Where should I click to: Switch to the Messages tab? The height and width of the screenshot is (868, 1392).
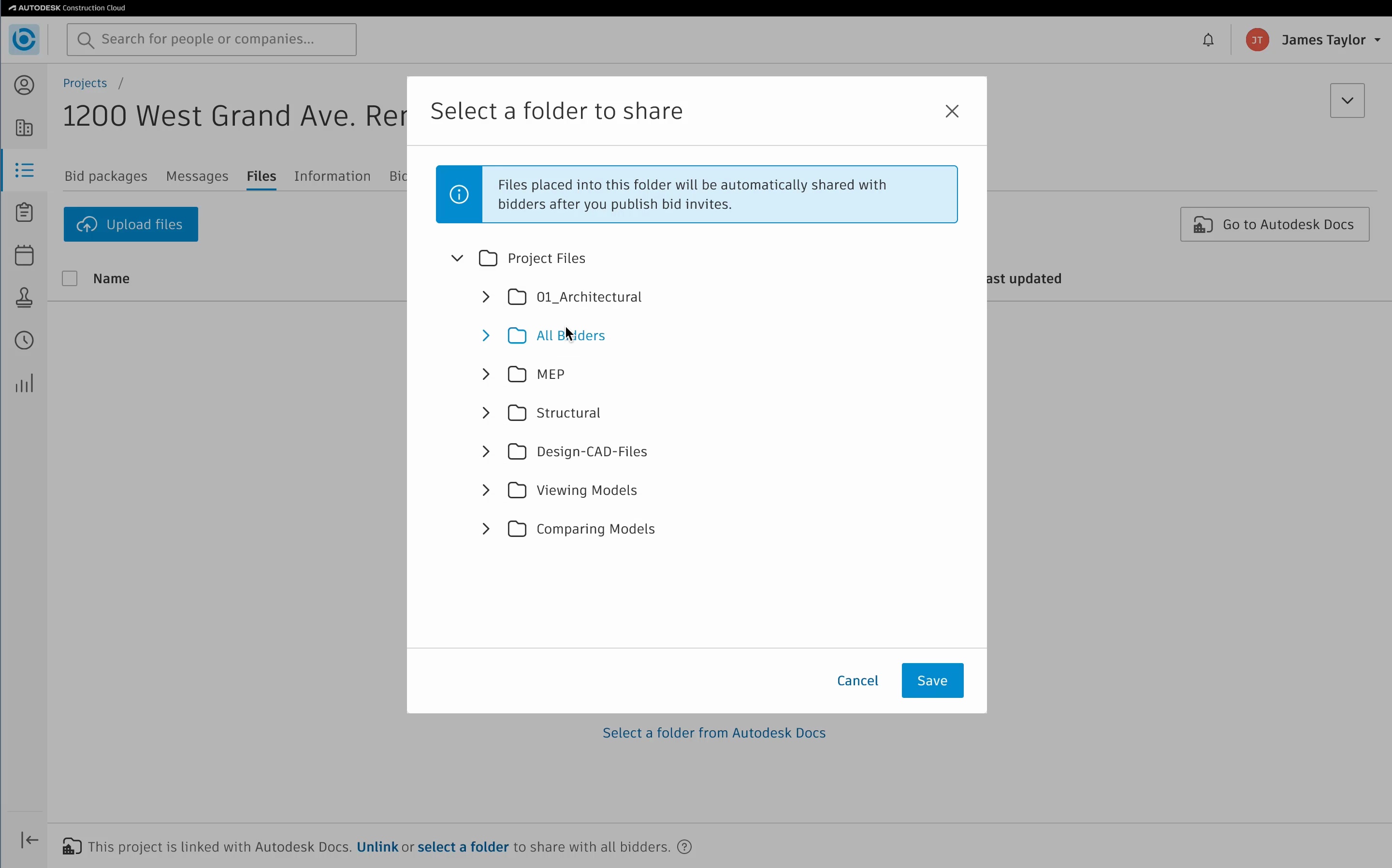pos(197,176)
